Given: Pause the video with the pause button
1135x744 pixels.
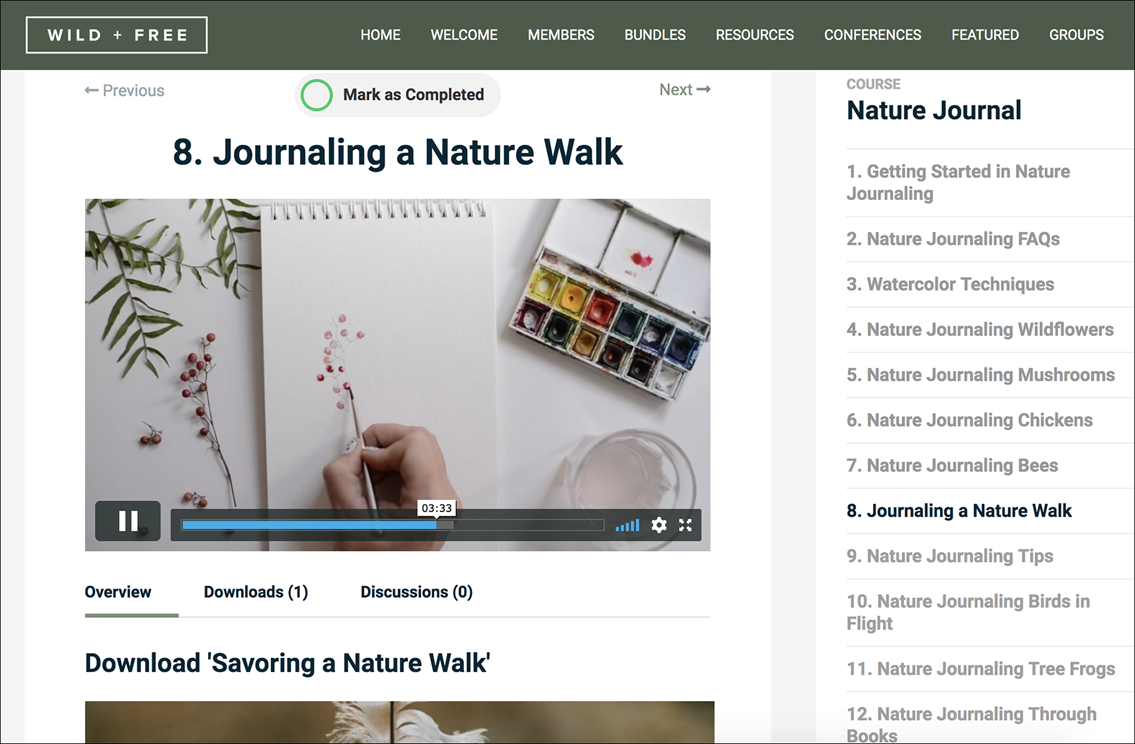Looking at the screenshot, I should click(x=127, y=521).
